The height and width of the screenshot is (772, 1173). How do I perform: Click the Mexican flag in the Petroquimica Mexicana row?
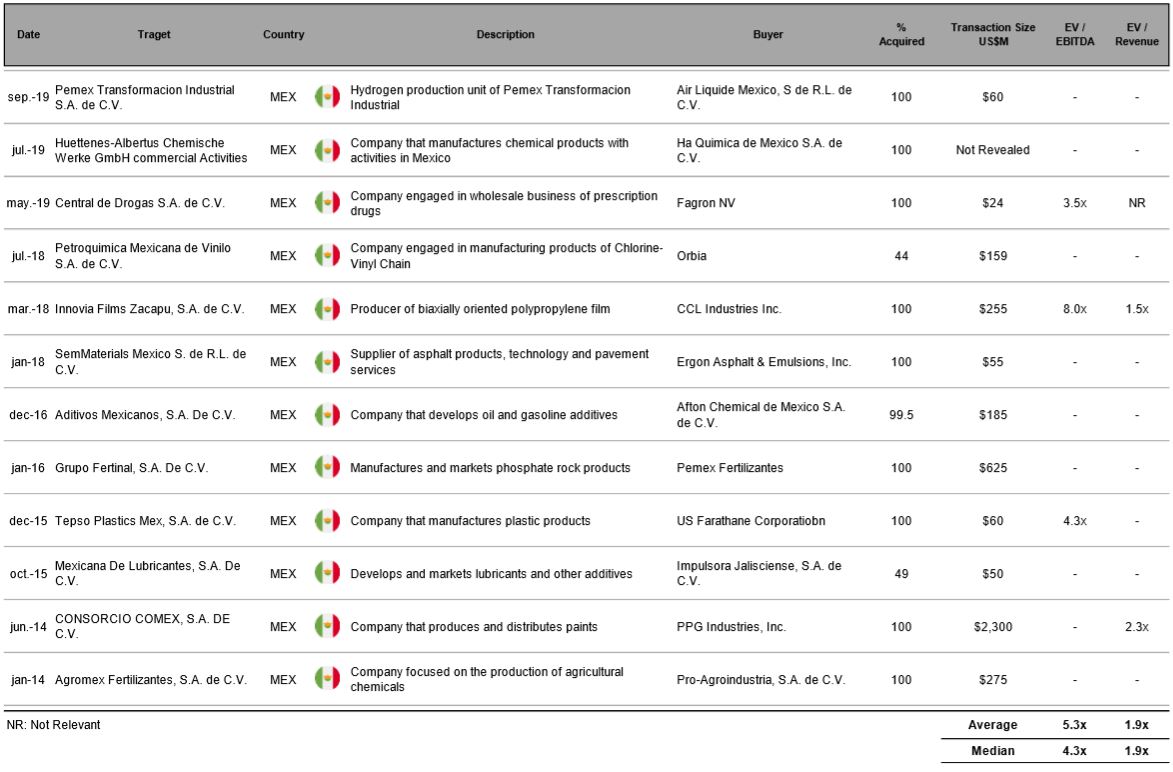pos(328,256)
